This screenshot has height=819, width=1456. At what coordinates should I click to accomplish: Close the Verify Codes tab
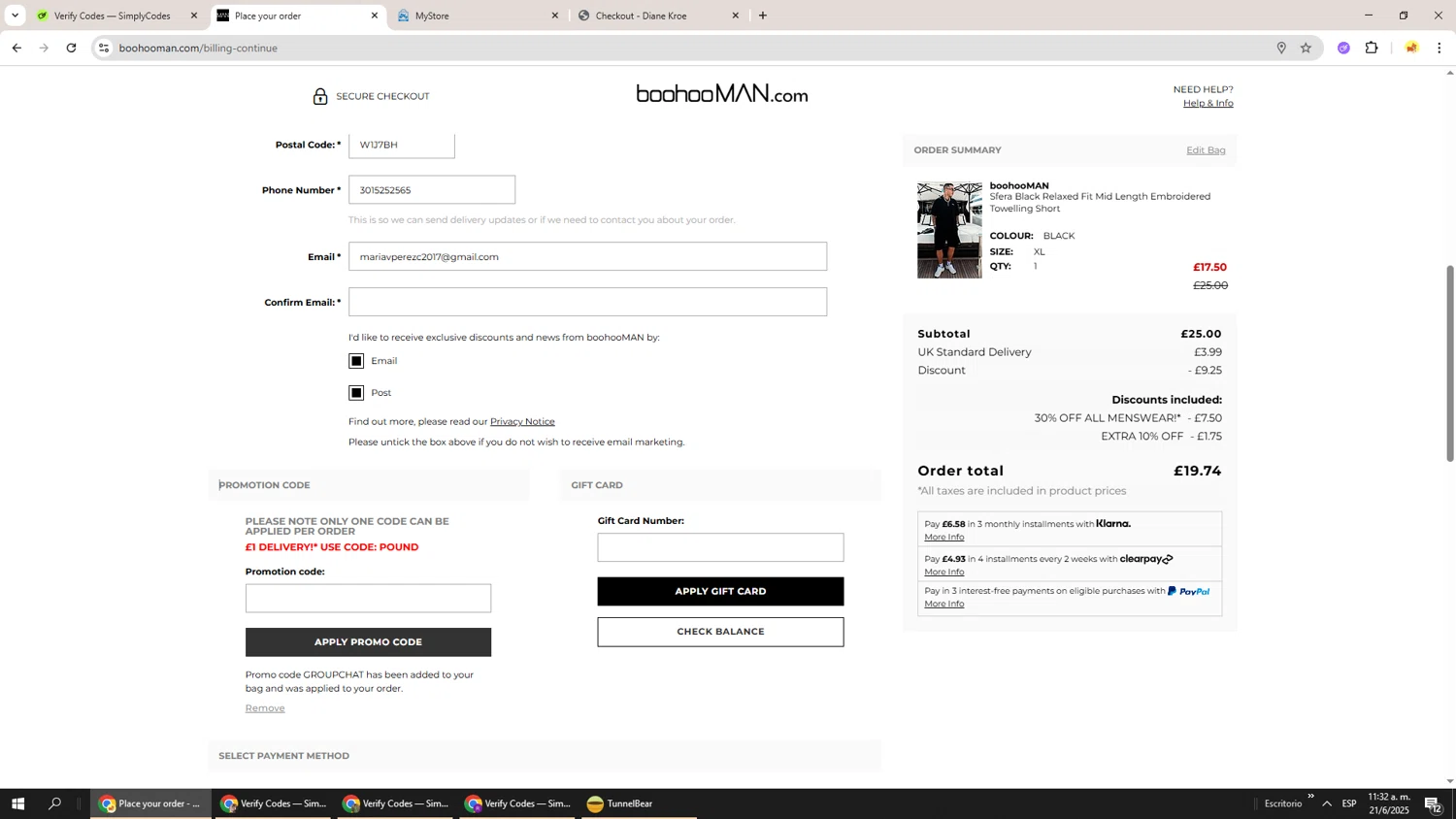coord(194,16)
